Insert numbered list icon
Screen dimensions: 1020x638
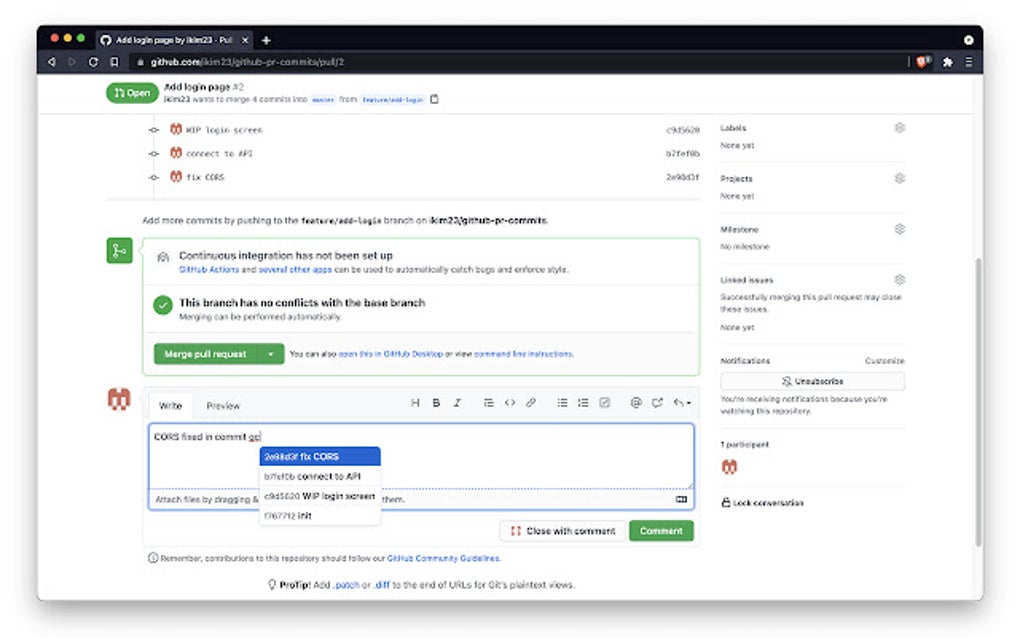coord(583,403)
